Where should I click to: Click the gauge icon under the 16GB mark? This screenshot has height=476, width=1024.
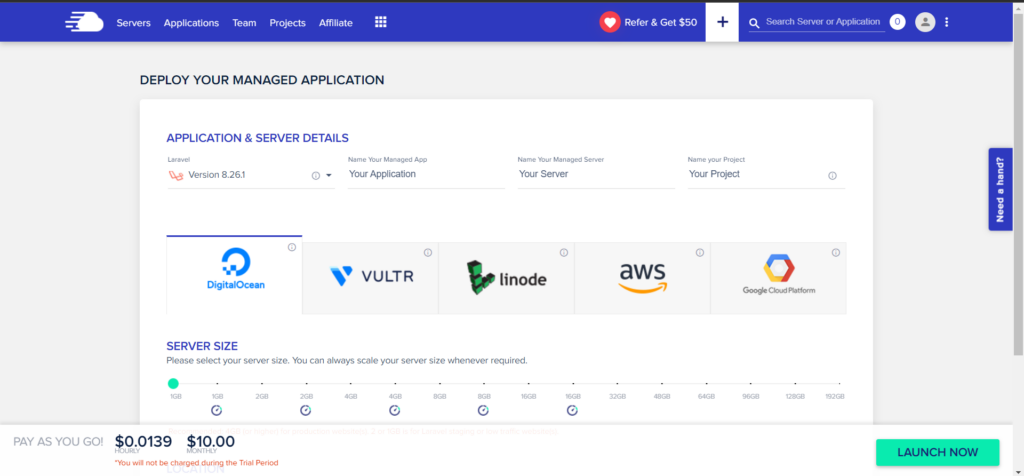572,410
